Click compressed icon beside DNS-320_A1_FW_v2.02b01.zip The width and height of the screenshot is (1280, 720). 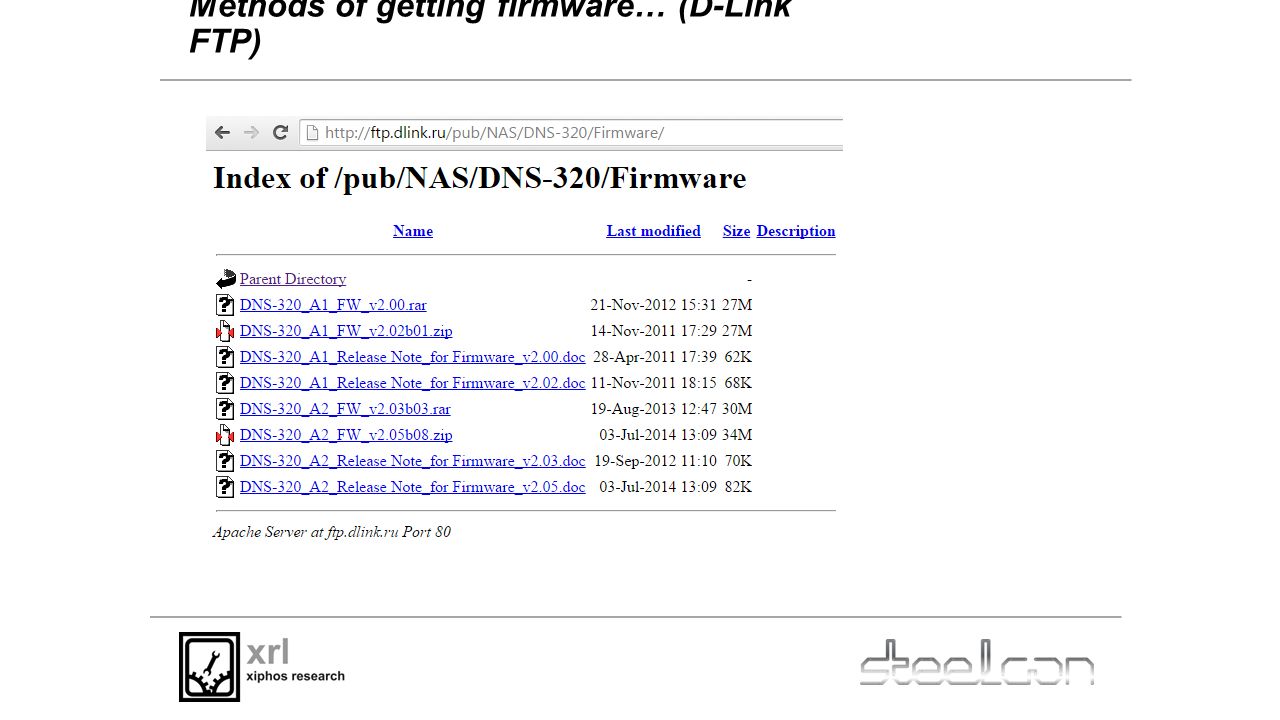(225, 331)
